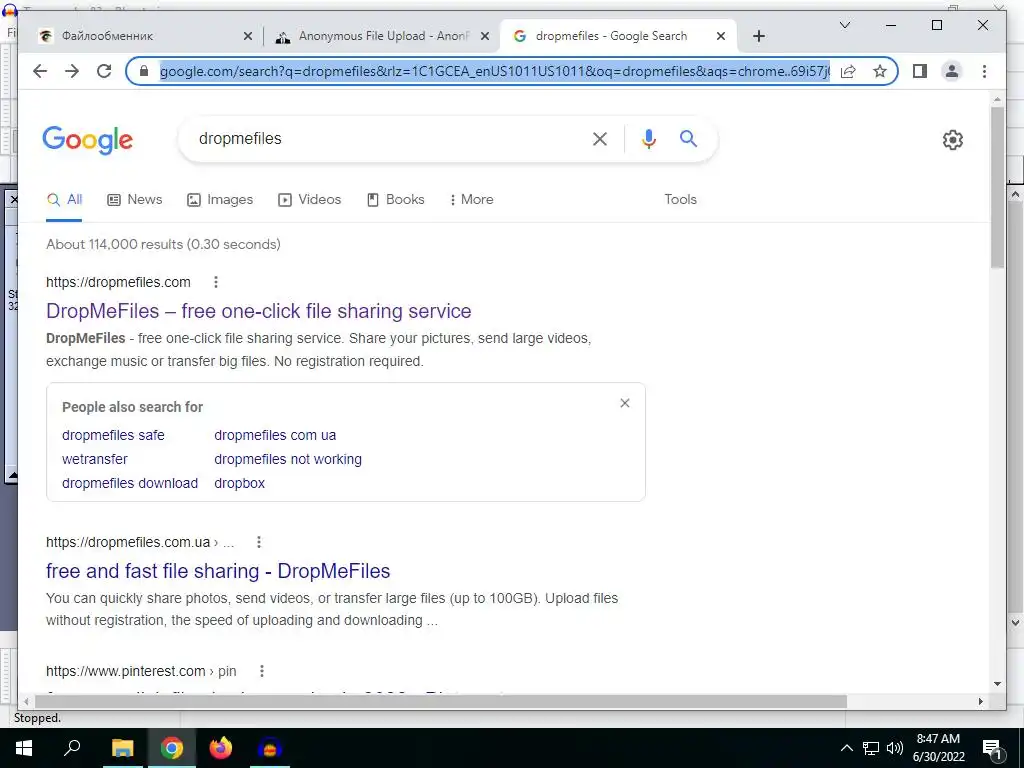Start voice search with the microphone

click(648, 138)
